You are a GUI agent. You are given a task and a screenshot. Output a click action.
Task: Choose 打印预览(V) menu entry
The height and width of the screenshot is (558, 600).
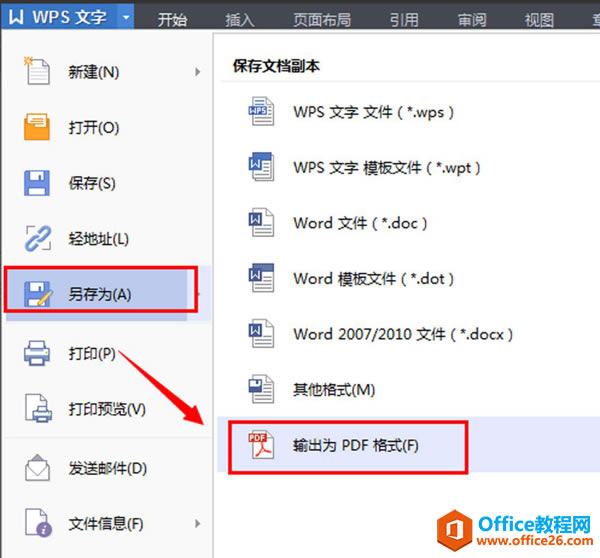point(107,409)
